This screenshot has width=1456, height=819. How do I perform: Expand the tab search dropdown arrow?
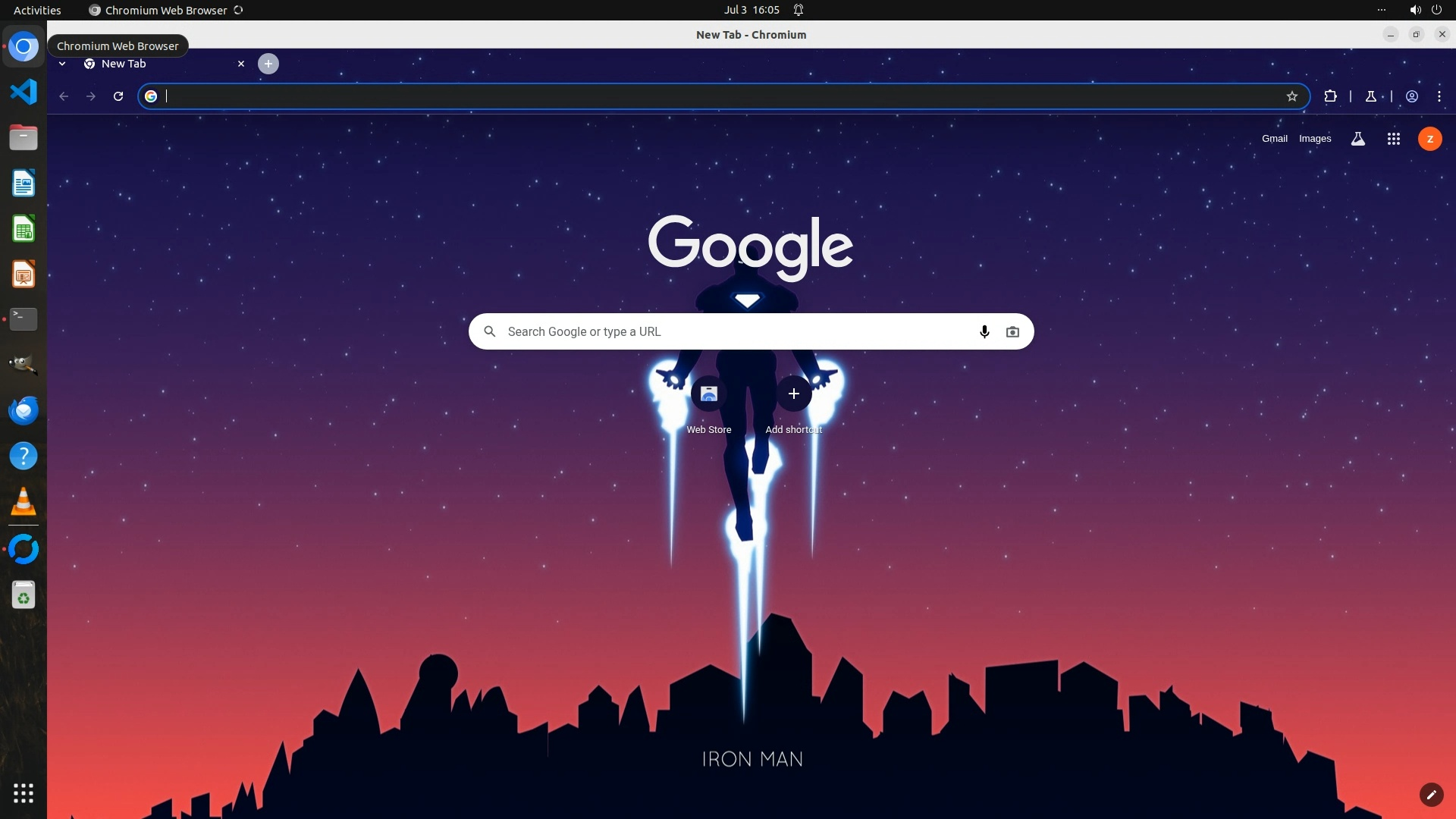62,64
